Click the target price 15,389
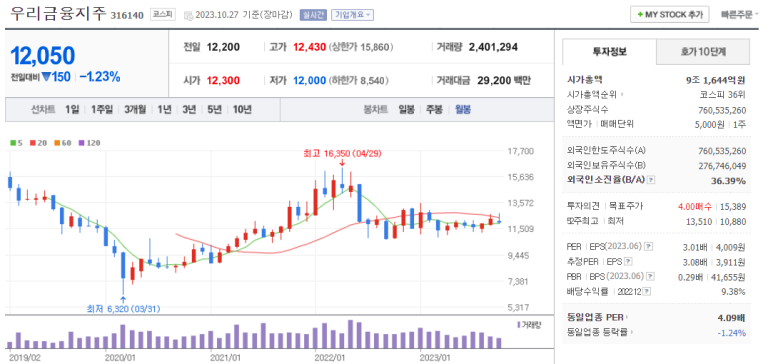This screenshot has width=773, height=364. click(x=733, y=206)
